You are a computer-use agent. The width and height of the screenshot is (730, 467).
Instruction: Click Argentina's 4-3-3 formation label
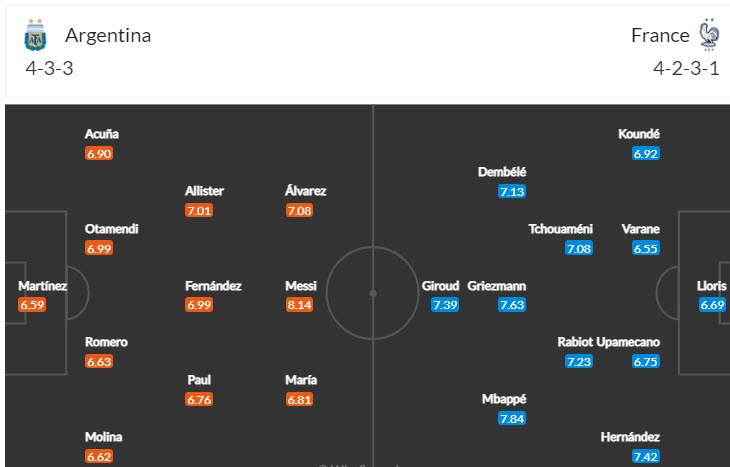[x=50, y=69]
